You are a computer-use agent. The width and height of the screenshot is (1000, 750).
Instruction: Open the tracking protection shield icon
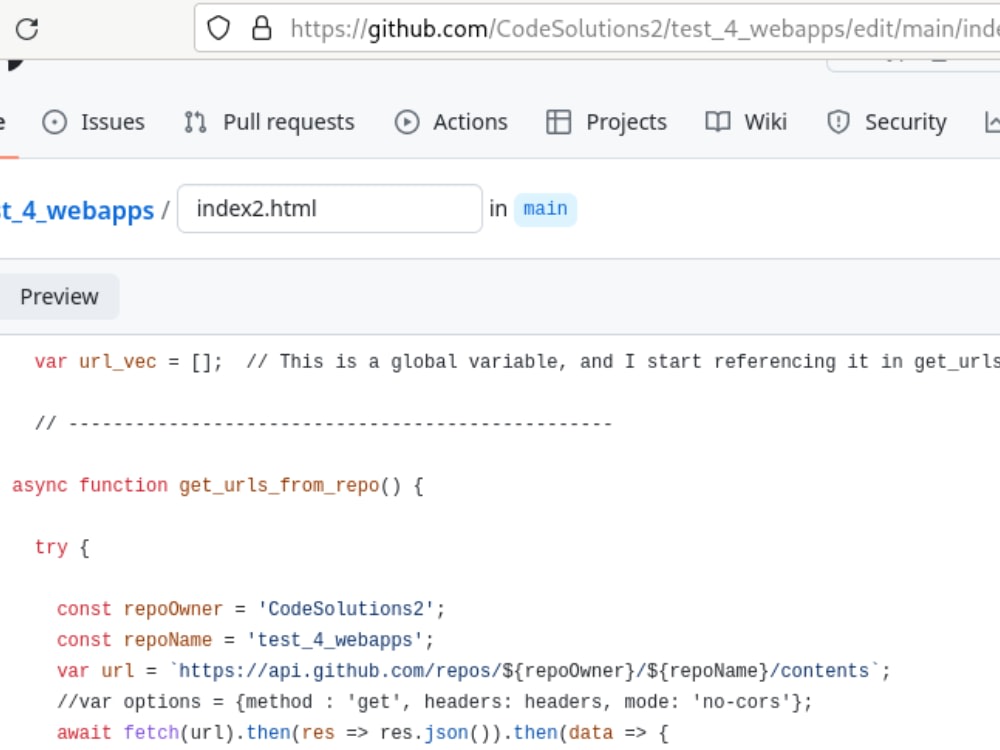tap(218, 28)
